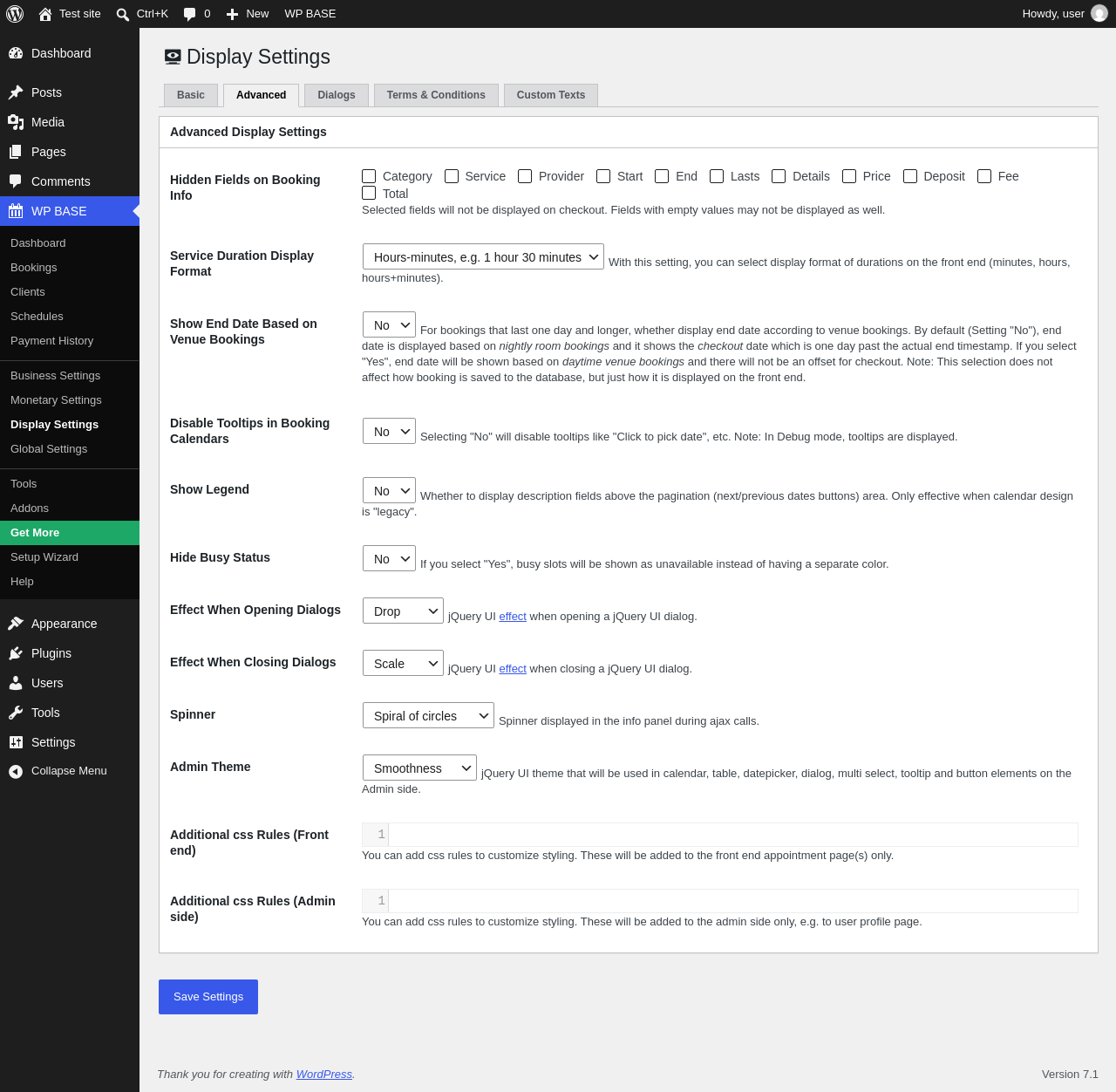
Task: Check the Deposit hidden field checkbox
Action: pyautogui.click(x=910, y=176)
